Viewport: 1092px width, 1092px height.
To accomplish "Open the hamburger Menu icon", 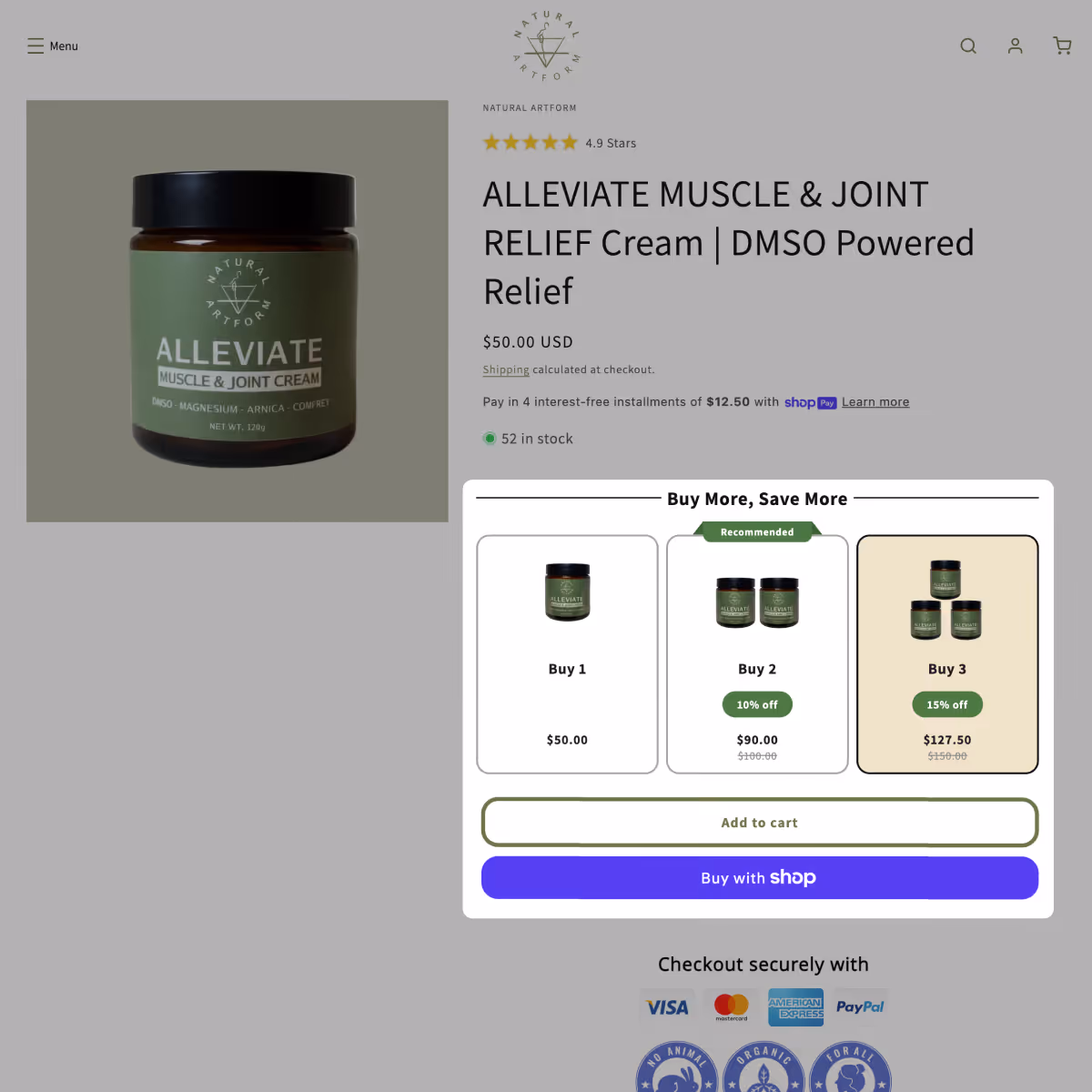I will click(35, 45).
